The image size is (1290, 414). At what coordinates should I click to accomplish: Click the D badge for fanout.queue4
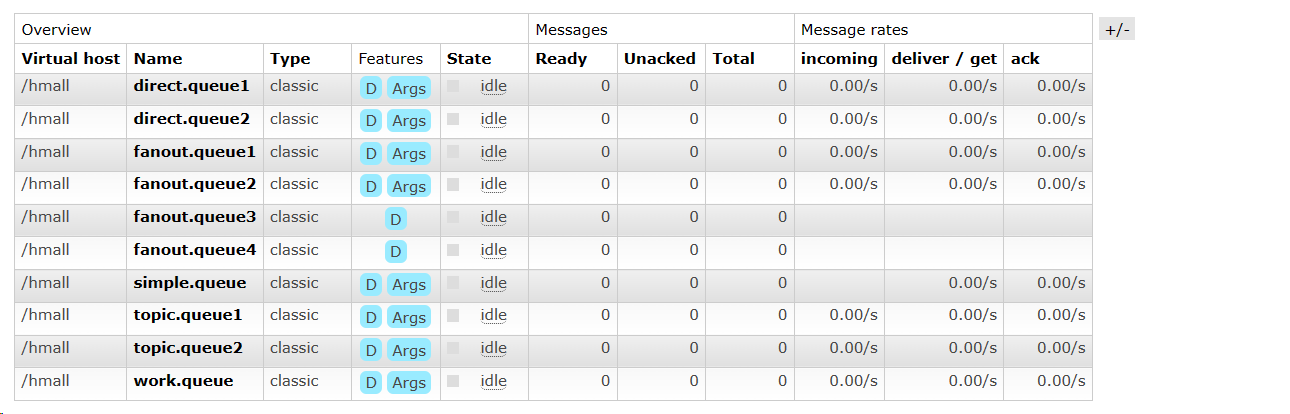[396, 252]
